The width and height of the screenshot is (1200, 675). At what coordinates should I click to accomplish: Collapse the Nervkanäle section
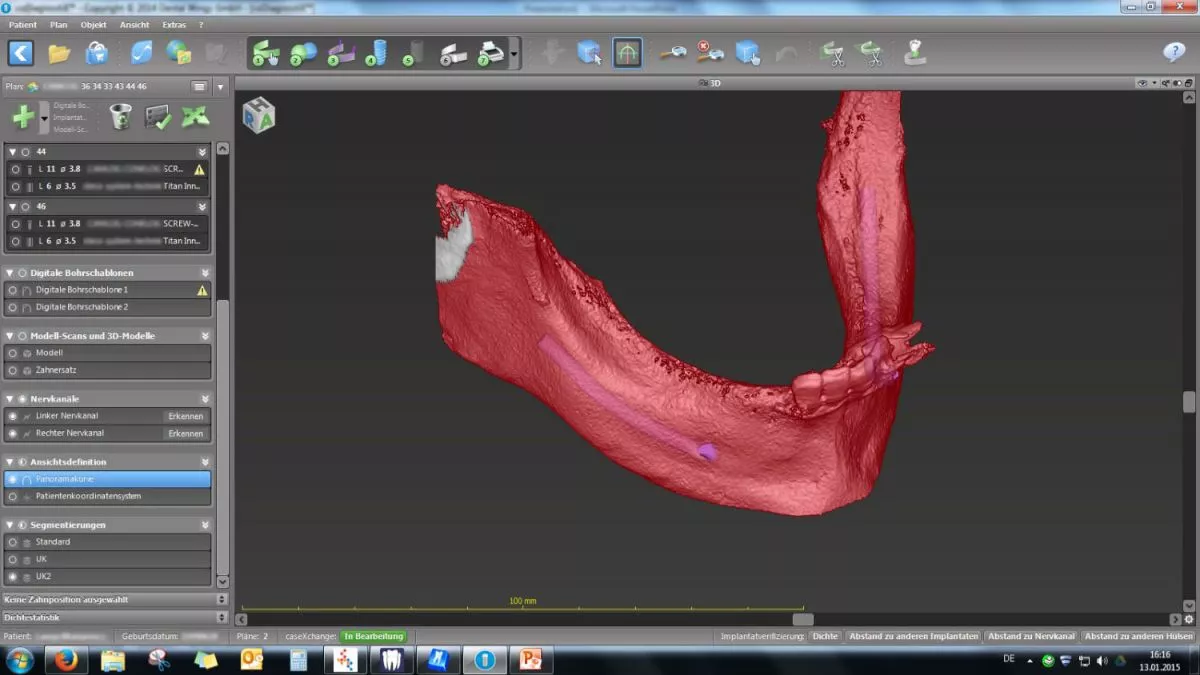[10, 399]
